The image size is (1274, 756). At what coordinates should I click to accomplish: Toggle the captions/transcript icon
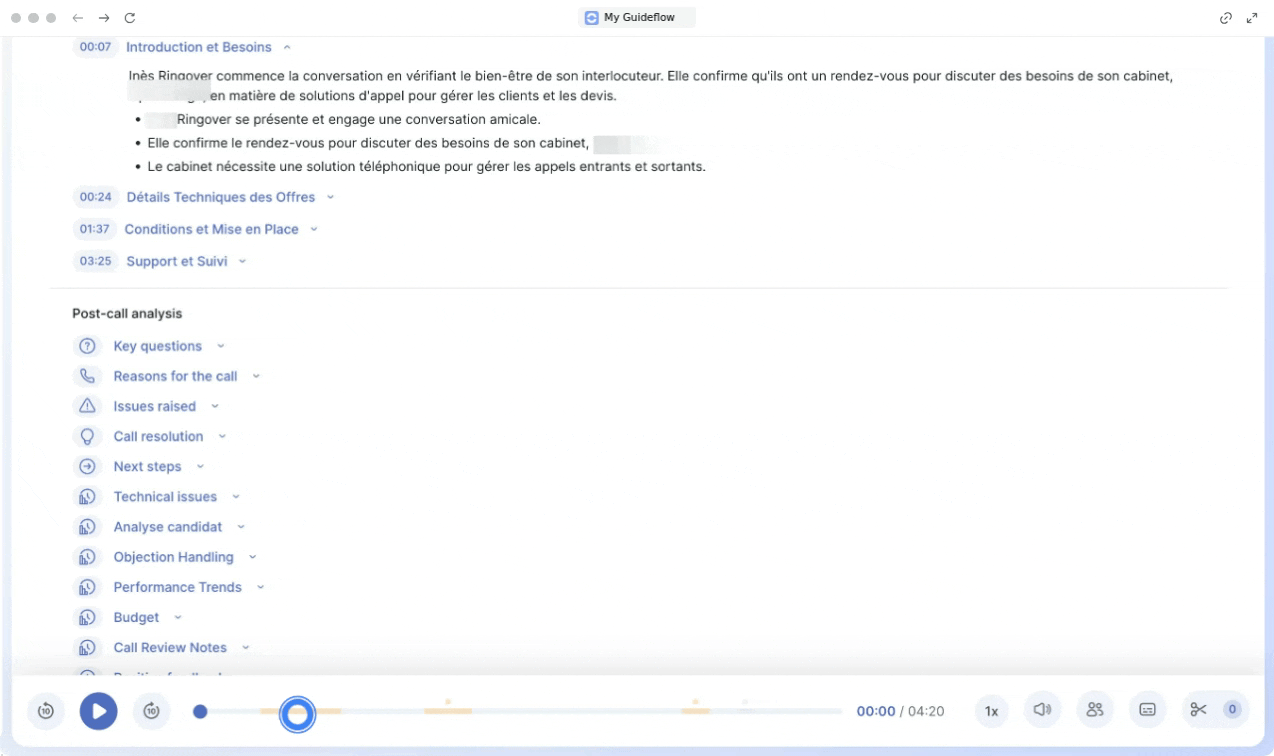tap(1148, 710)
